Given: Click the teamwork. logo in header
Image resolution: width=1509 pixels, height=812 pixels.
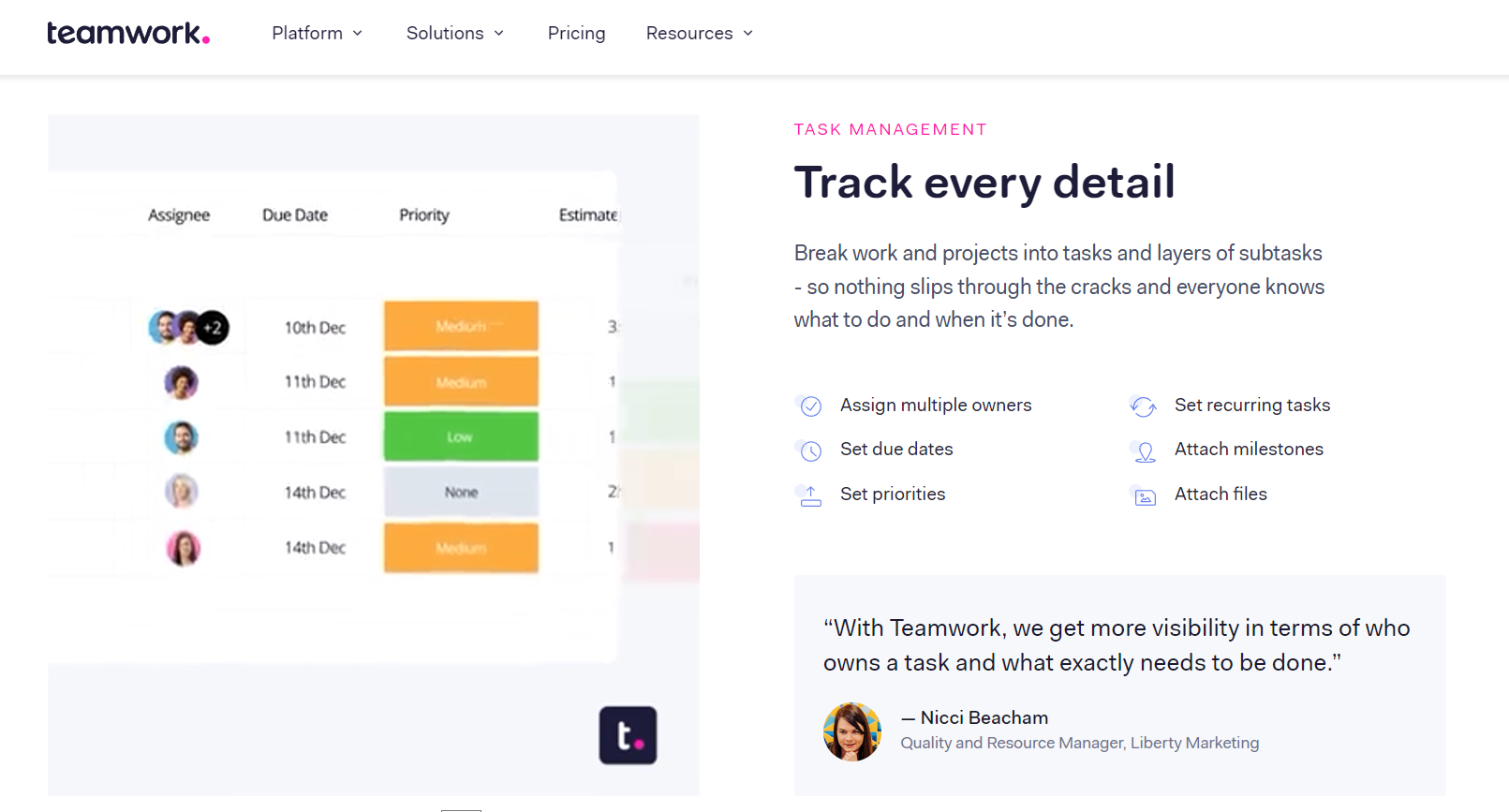Looking at the screenshot, I should (x=128, y=33).
